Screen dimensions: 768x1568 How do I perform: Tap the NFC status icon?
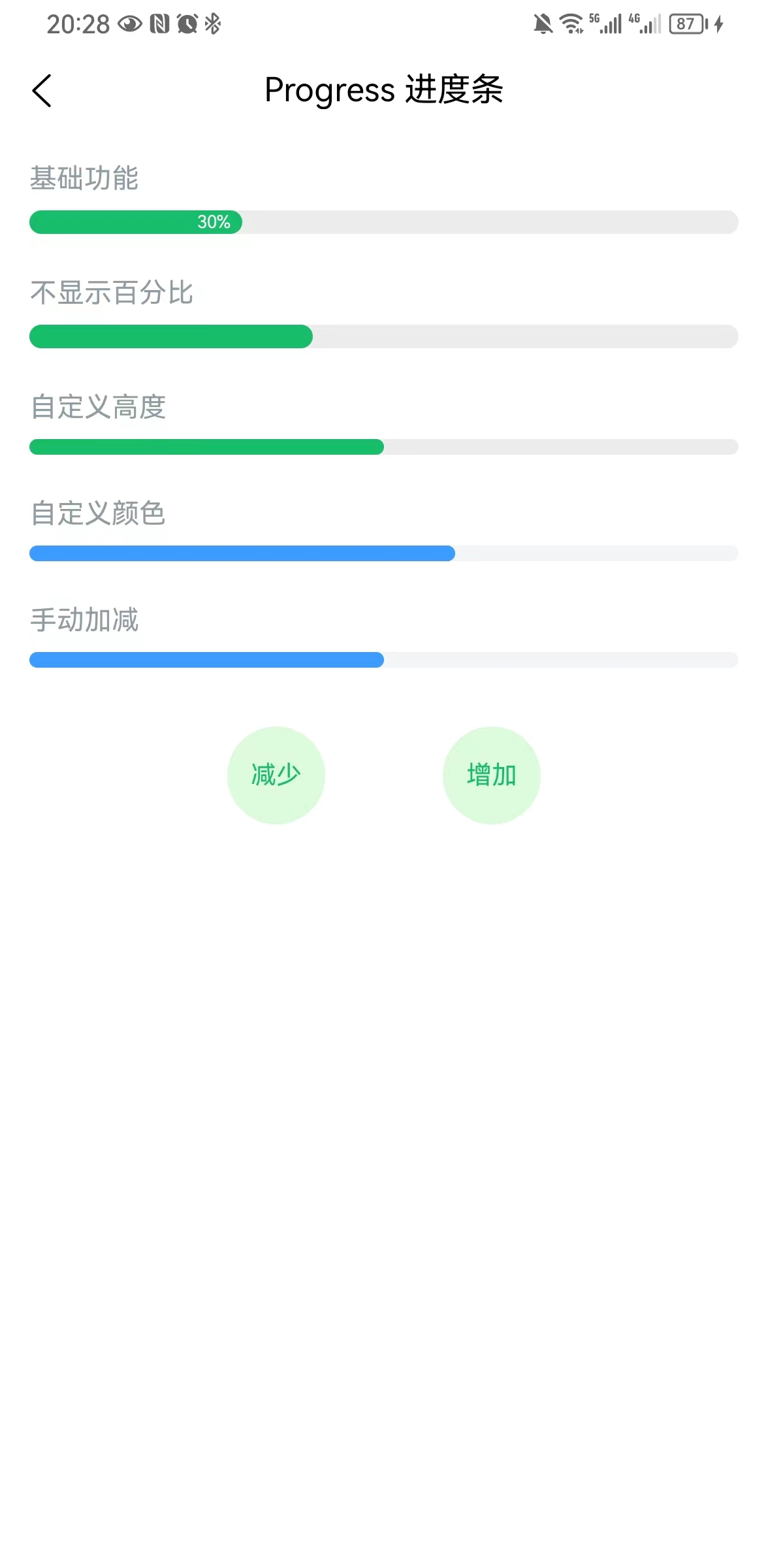pos(159,25)
